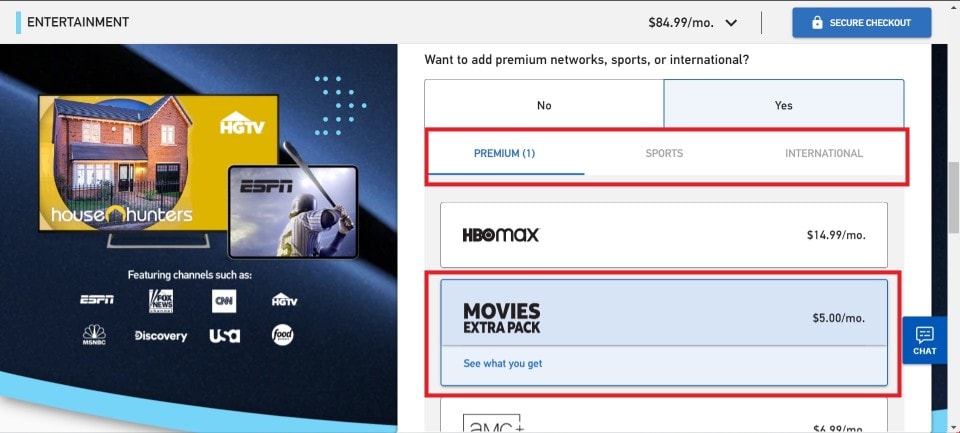This screenshot has height=433, width=960.
Task: Switch to the Sports tab
Action: point(664,153)
